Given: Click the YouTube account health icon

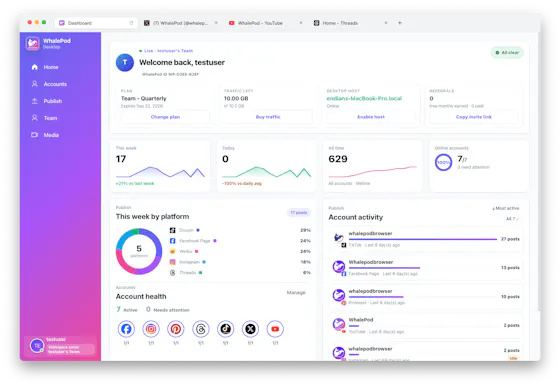Looking at the screenshot, I should coord(275,329).
